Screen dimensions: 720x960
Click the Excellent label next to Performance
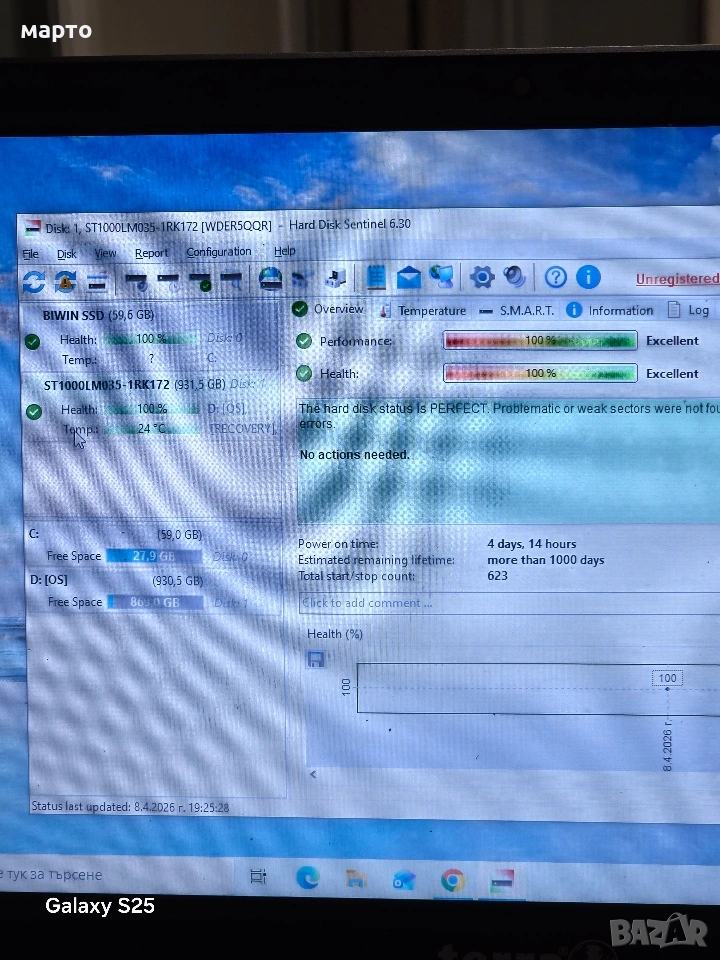click(x=672, y=340)
